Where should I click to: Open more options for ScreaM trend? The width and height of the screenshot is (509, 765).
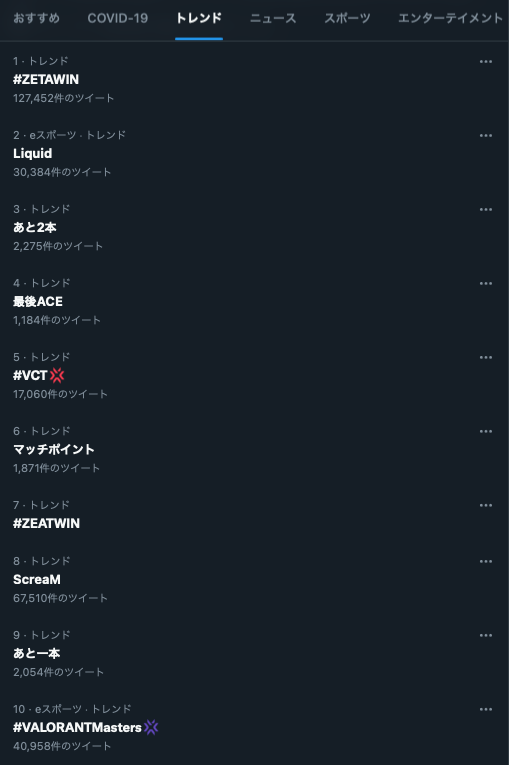click(486, 562)
